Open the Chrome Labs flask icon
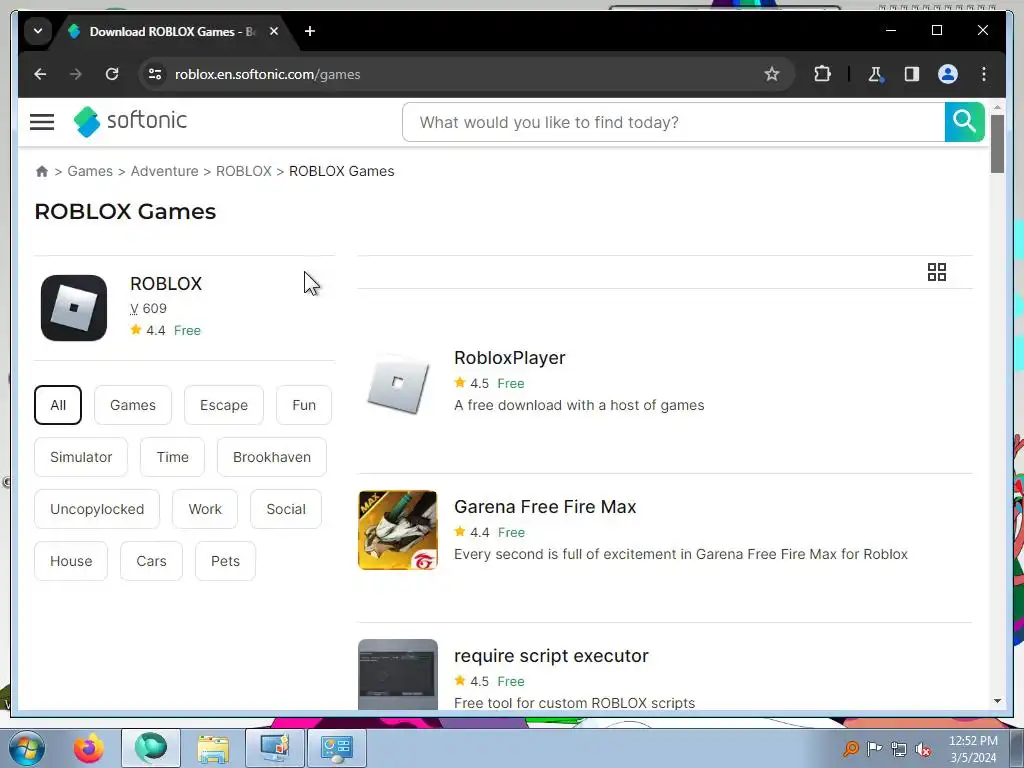 (x=875, y=74)
